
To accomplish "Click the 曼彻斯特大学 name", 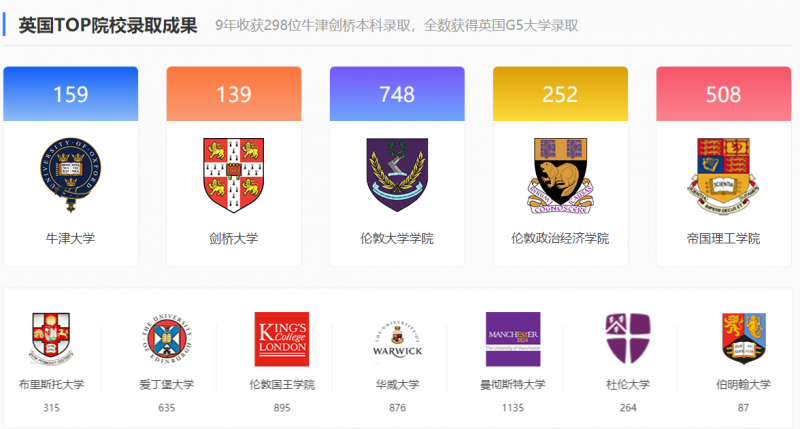I will 513,385.
